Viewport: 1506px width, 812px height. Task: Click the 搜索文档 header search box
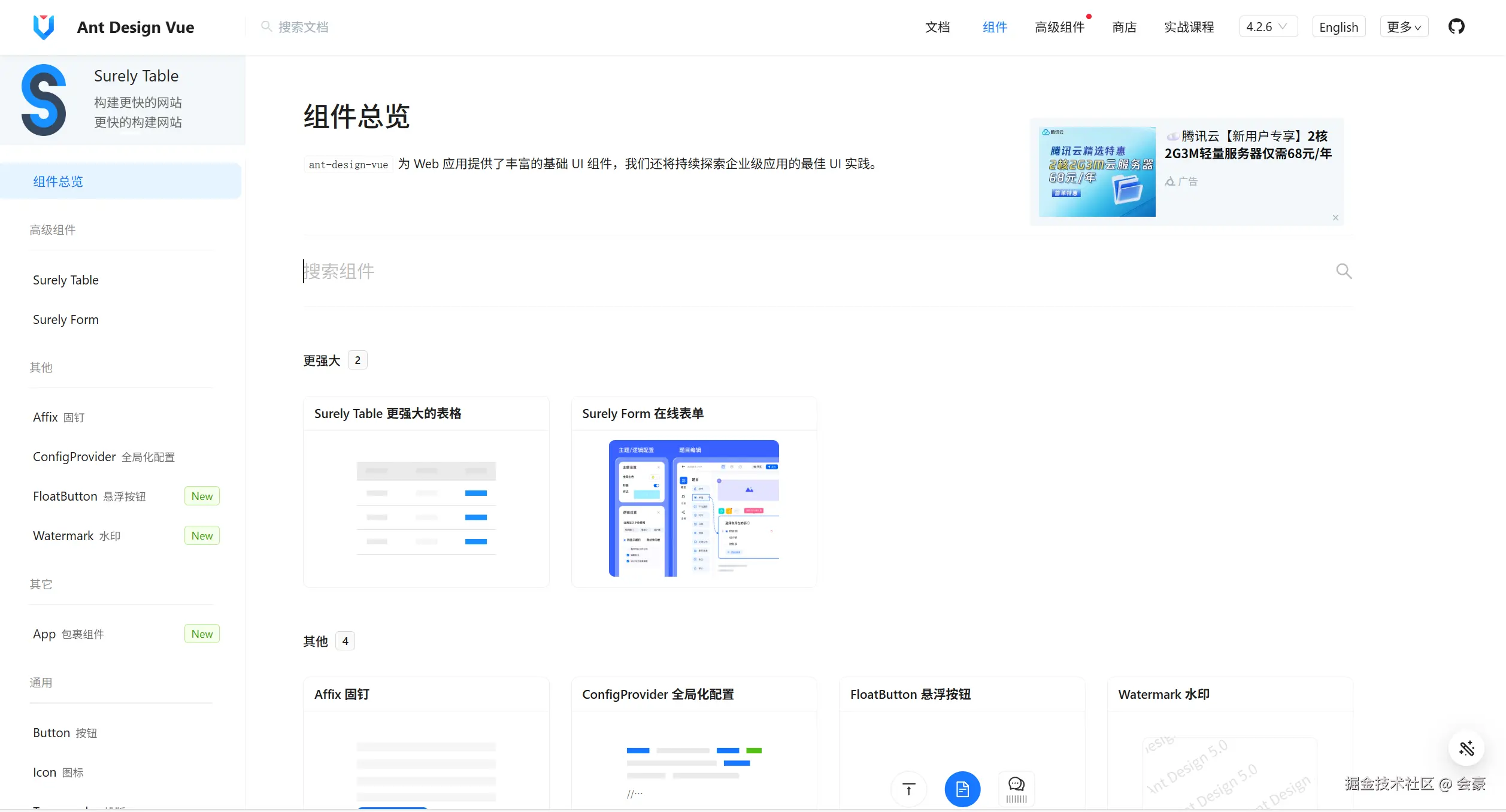(303, 27)
